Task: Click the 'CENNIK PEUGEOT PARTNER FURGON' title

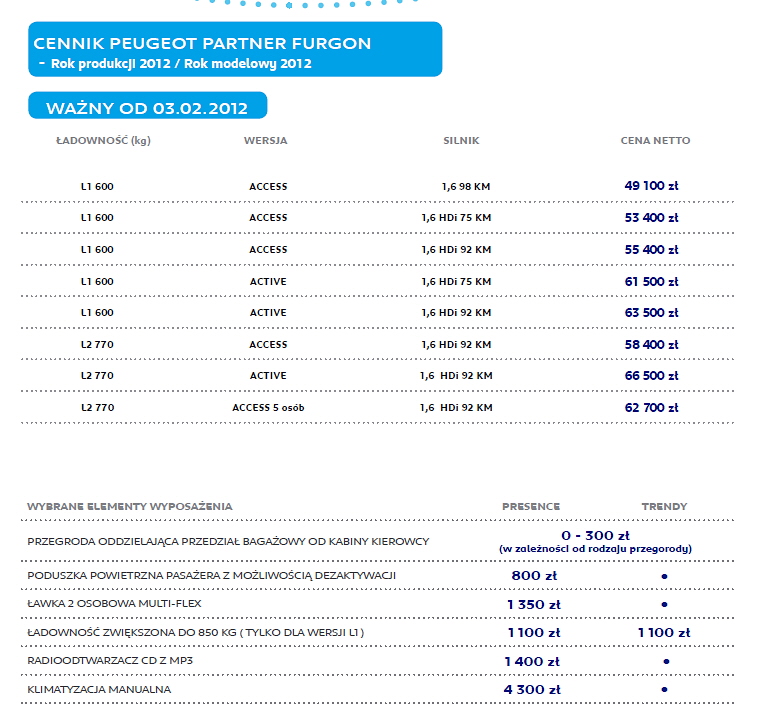Action: [202, 43]
